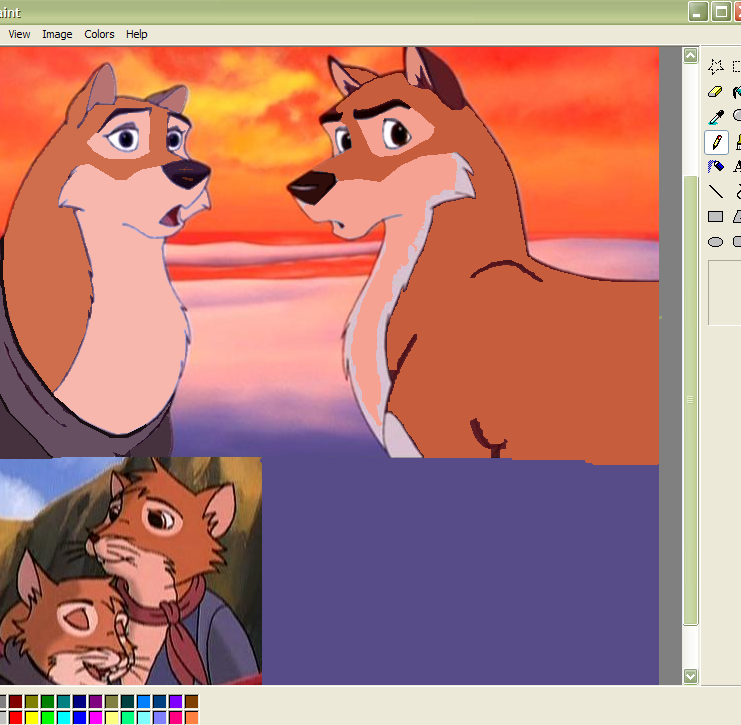Image resolution: width=741 pixels, height=725 pixels.
Task: Pick the khaki olive-gray palette color
Action: click(112, 701)
